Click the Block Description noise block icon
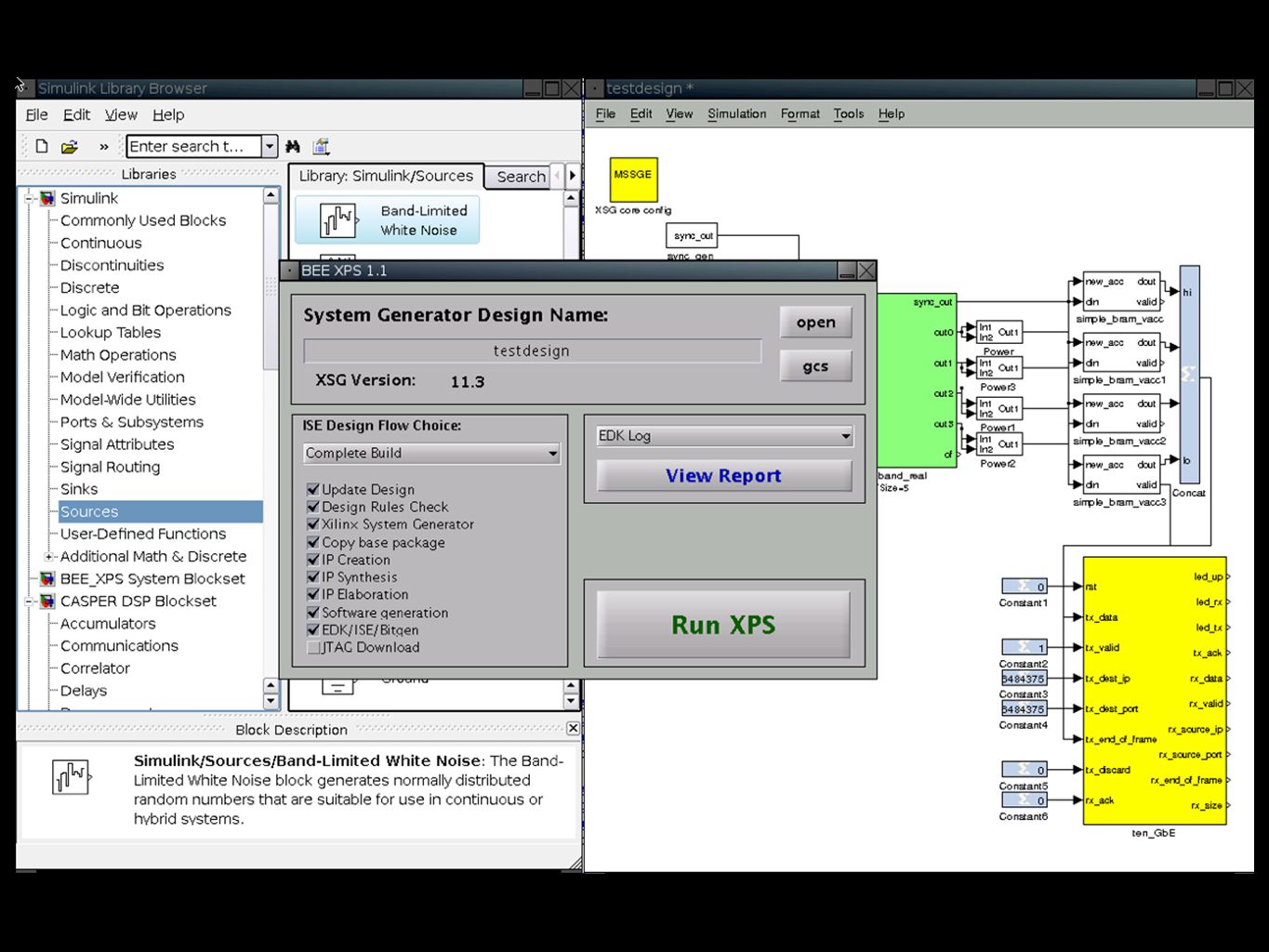The width and height of the screenshot is (1269, 952). (71, 777)
